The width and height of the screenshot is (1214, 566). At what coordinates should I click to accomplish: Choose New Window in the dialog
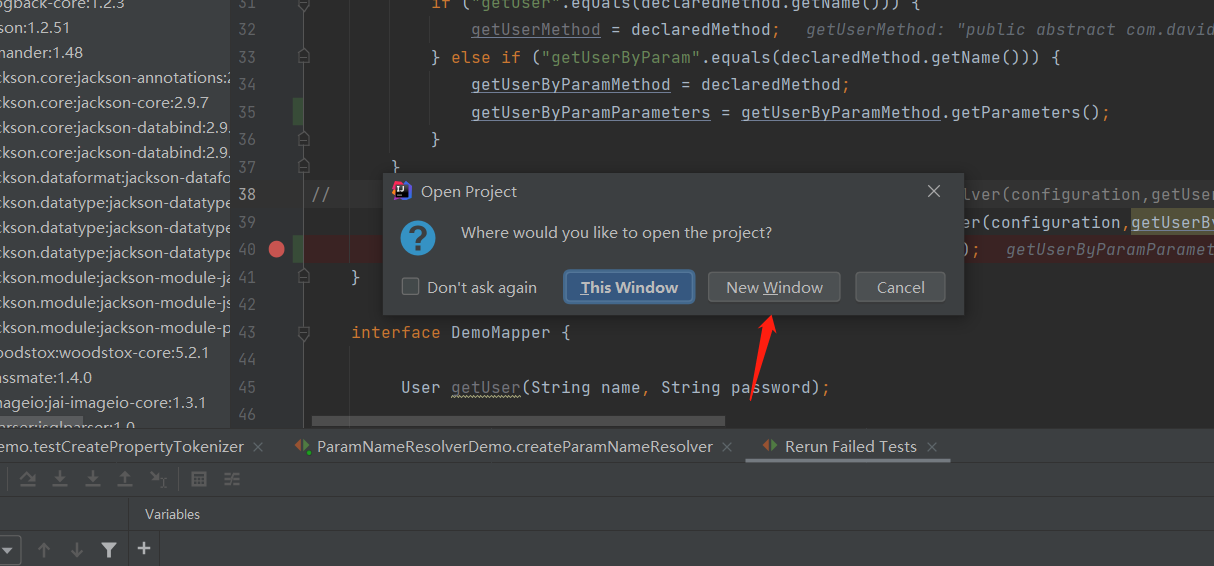click(774, 287)
